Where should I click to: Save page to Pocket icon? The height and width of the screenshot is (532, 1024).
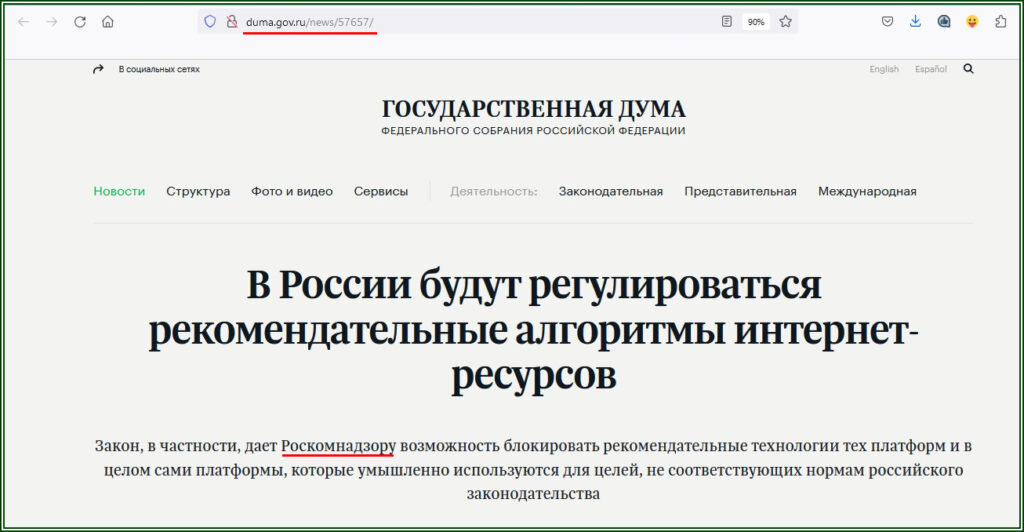(887, 22)
